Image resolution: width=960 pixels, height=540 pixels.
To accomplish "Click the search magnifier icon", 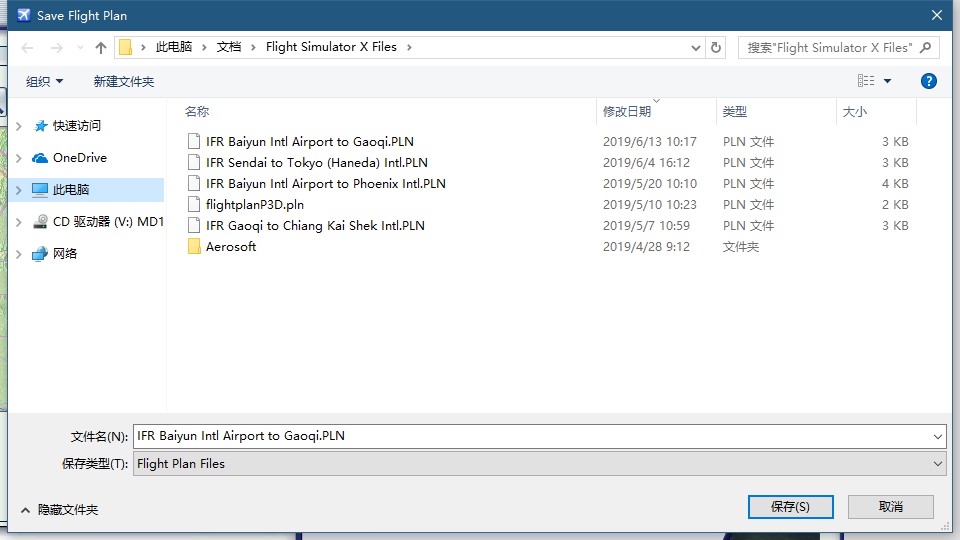I will pyautogui.click(x=926, y=47).
